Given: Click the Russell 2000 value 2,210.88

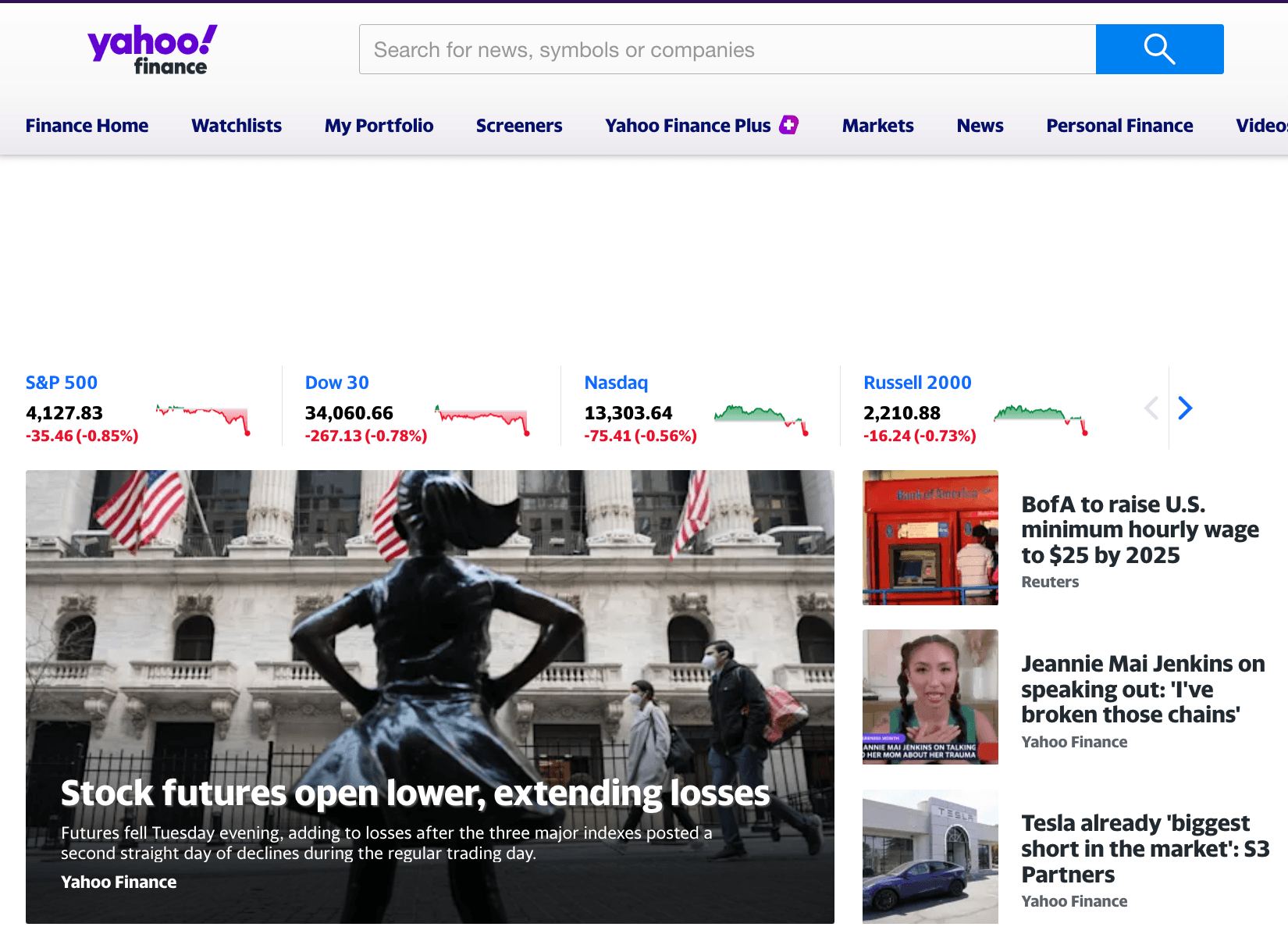Looking at the screenshot, I should (902, 413).
